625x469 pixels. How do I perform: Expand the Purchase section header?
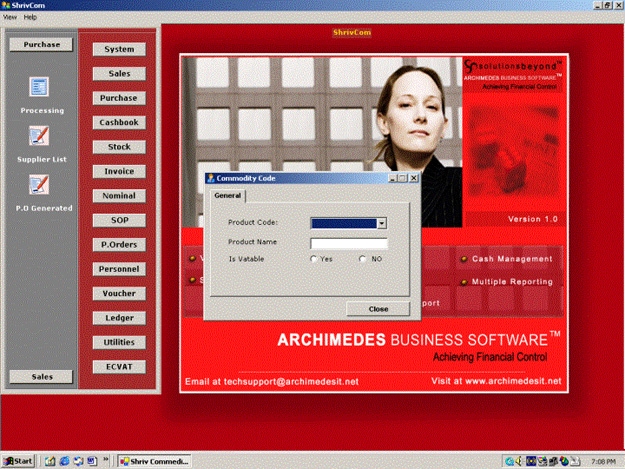point(40,44)
